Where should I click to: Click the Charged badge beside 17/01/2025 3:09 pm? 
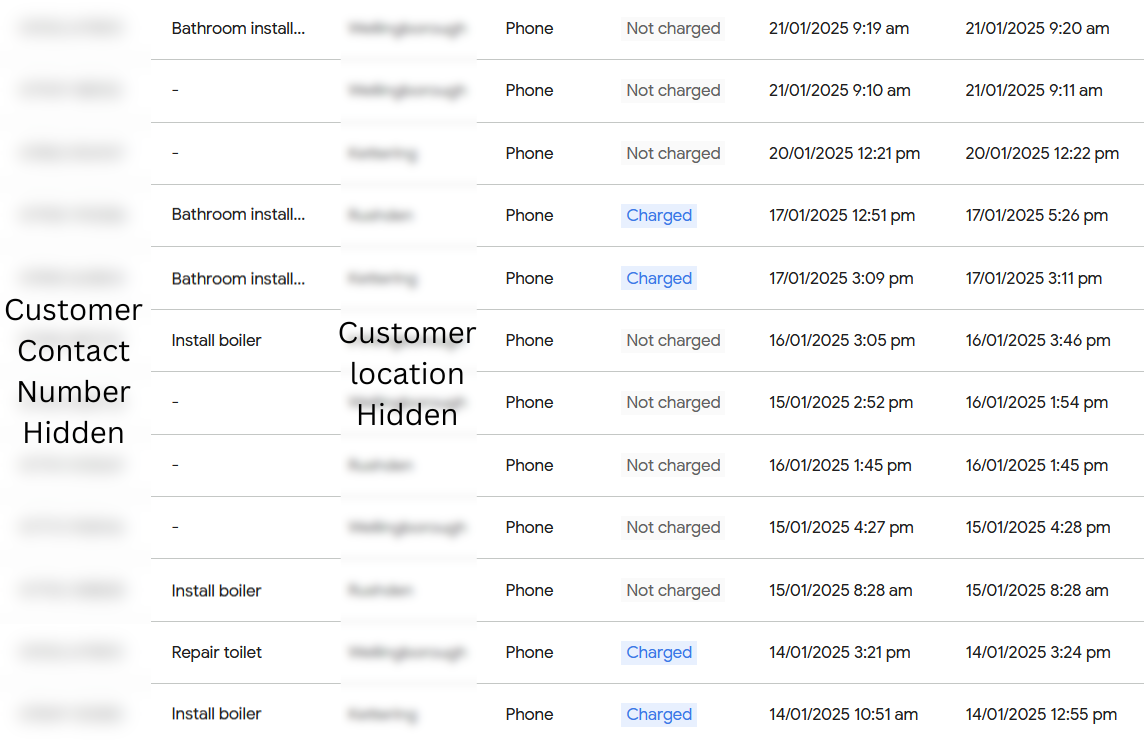[659, 278]
